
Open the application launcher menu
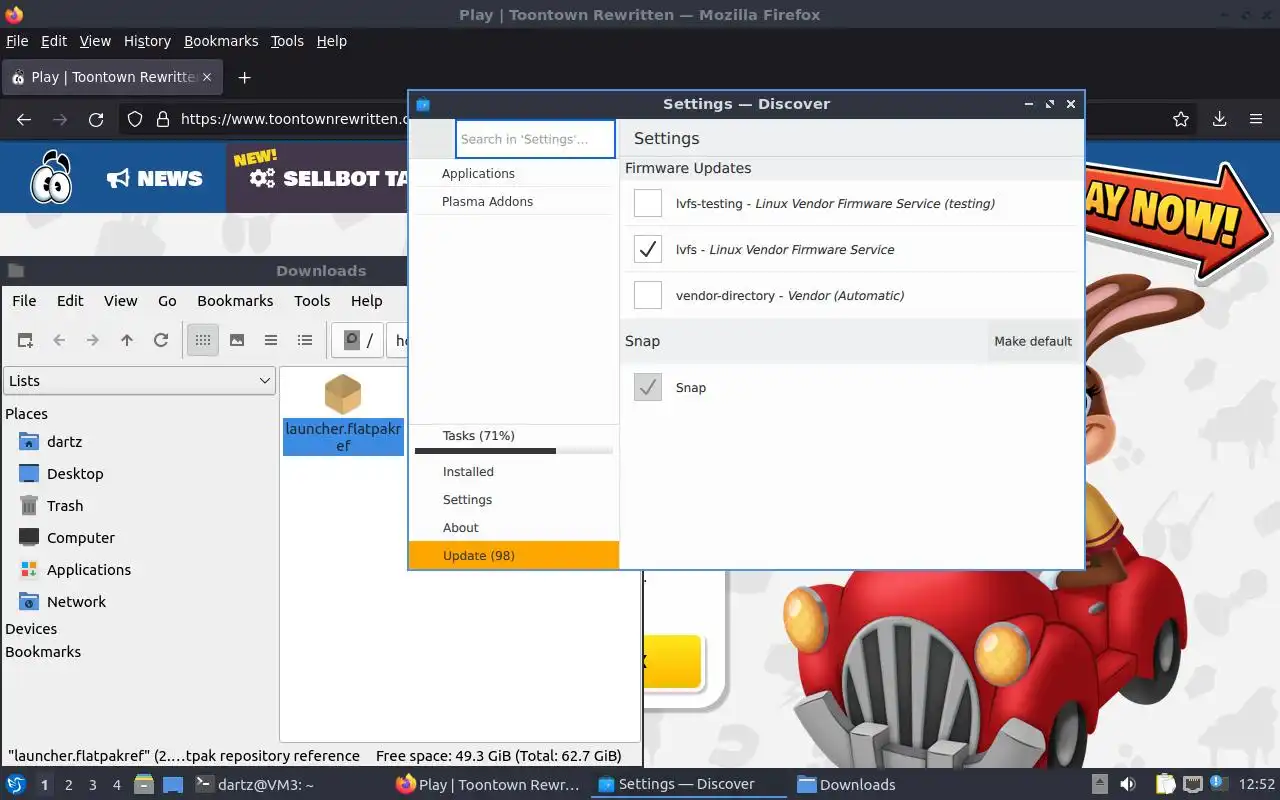tap(16, 784)
